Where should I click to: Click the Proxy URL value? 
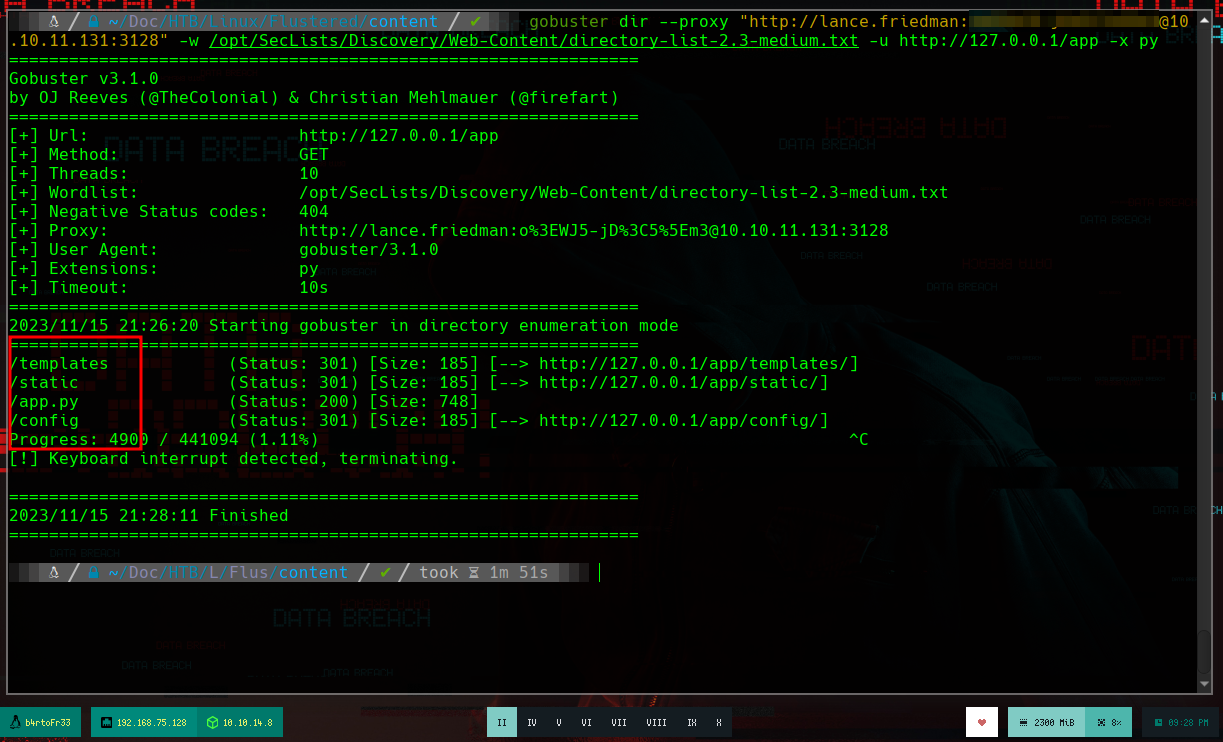coord(593,231)
